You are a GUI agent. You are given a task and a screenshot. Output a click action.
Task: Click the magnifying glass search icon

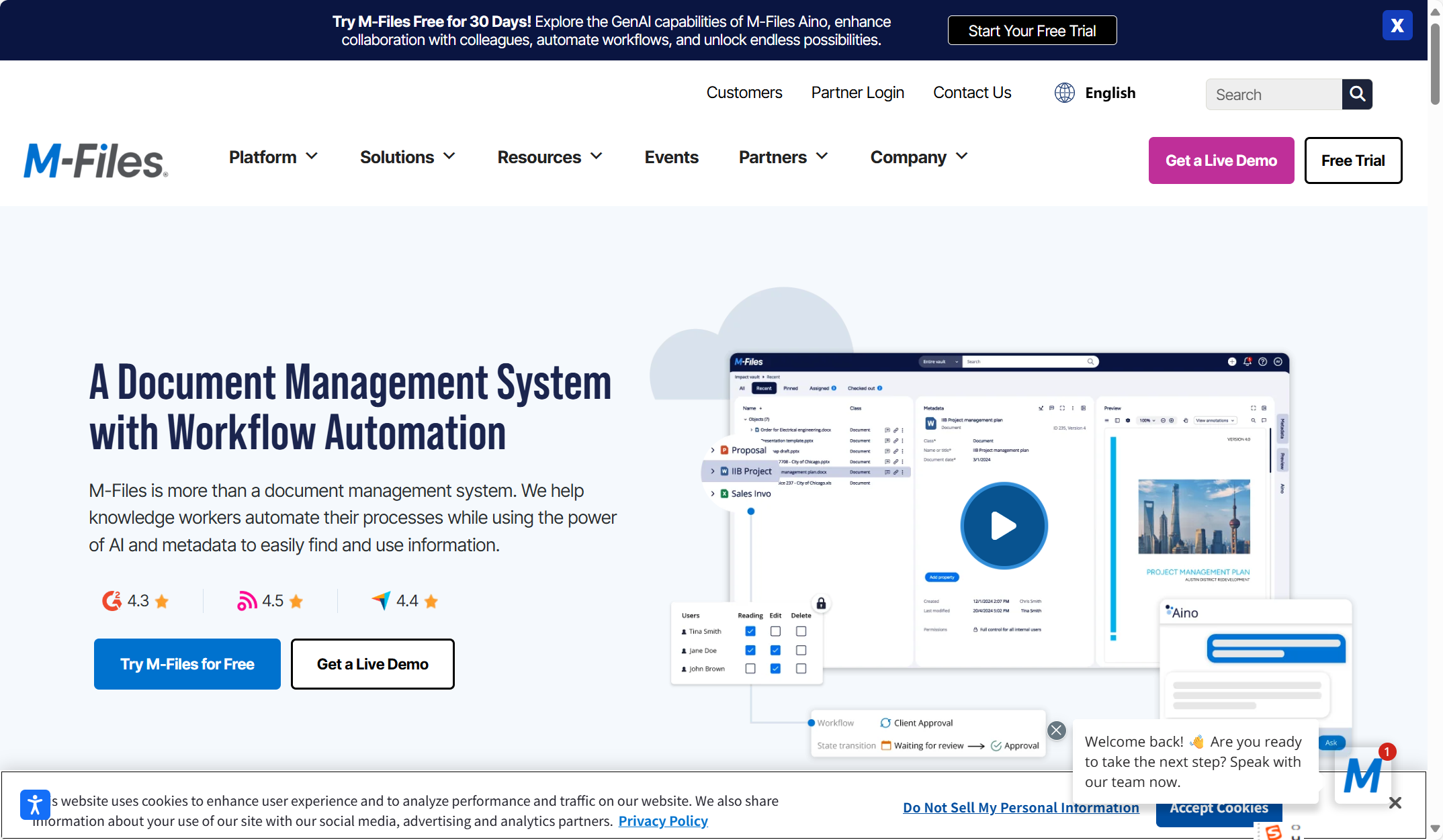click(x=1357, y=94)
